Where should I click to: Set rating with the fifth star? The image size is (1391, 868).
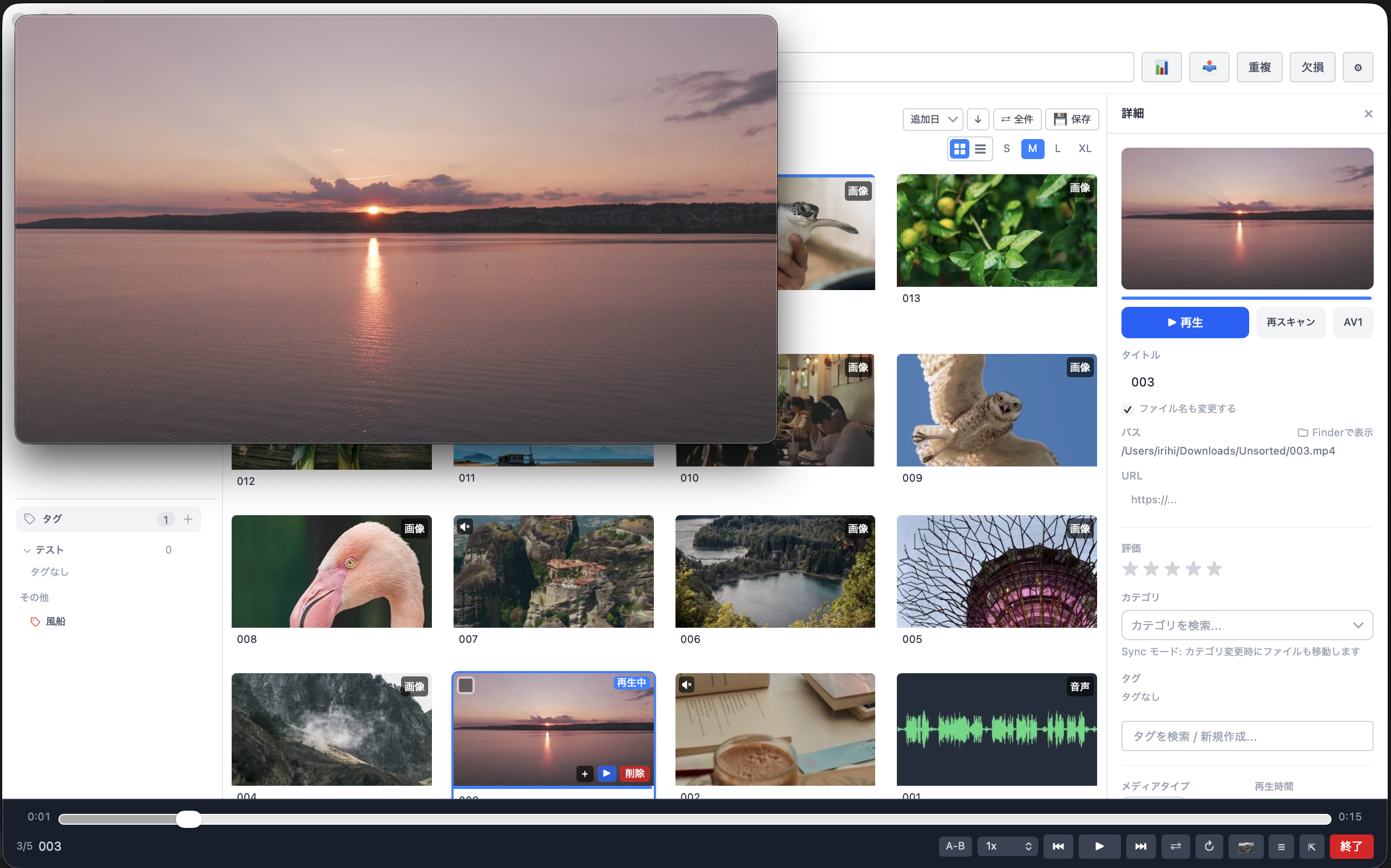pos(1213,568)
